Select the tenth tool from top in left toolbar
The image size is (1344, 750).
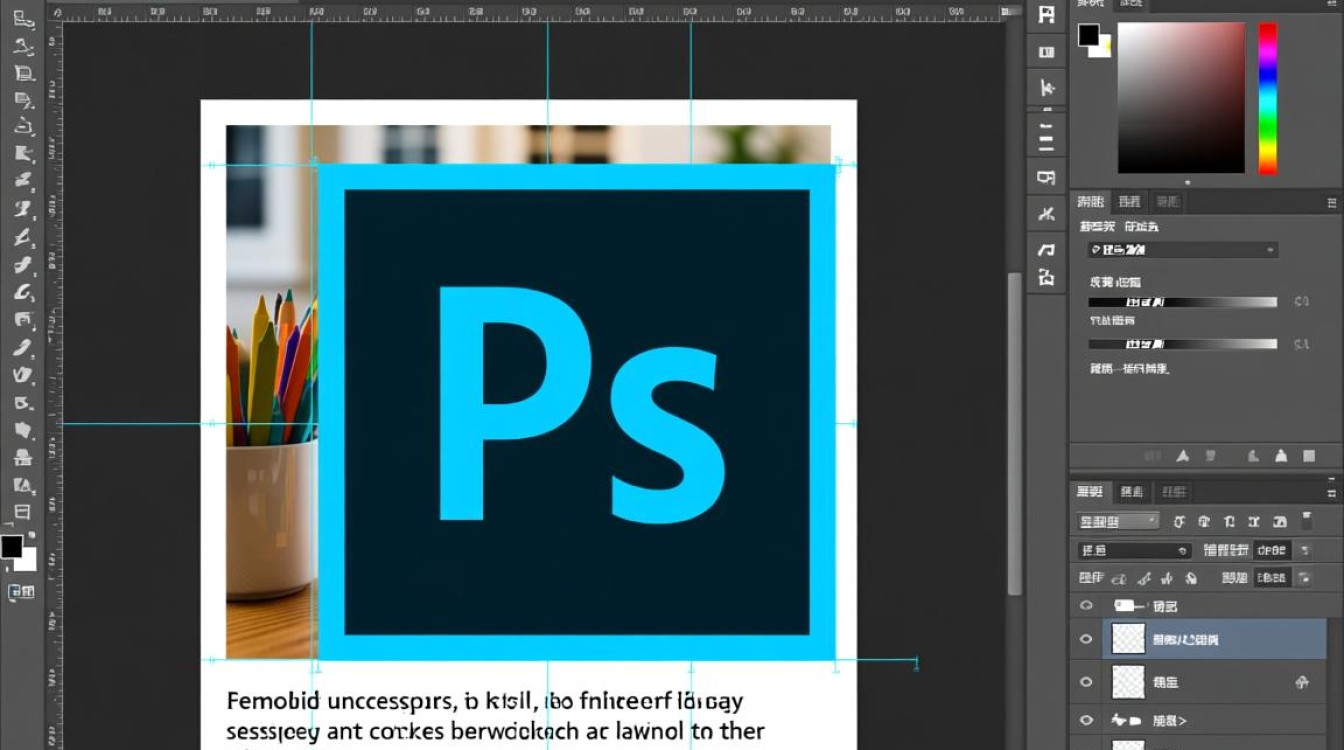click(24, 265)
